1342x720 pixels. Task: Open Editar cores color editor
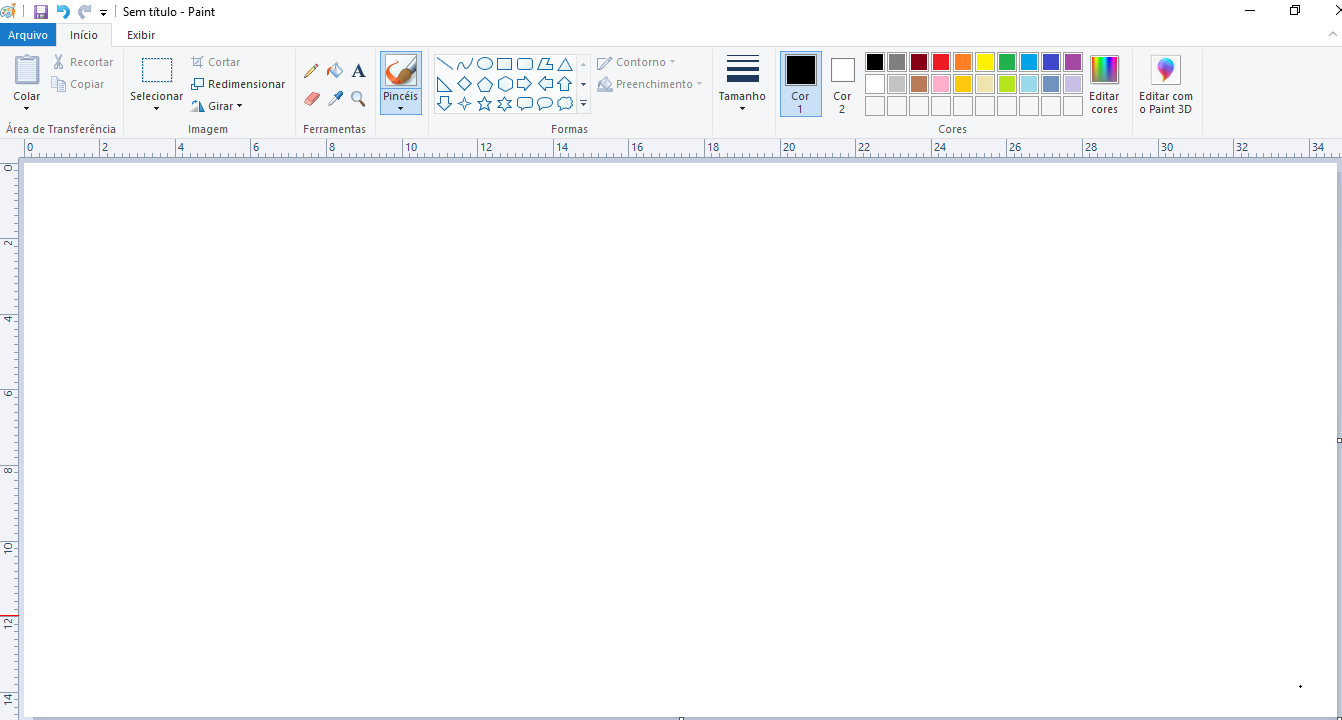[1104, 84]
